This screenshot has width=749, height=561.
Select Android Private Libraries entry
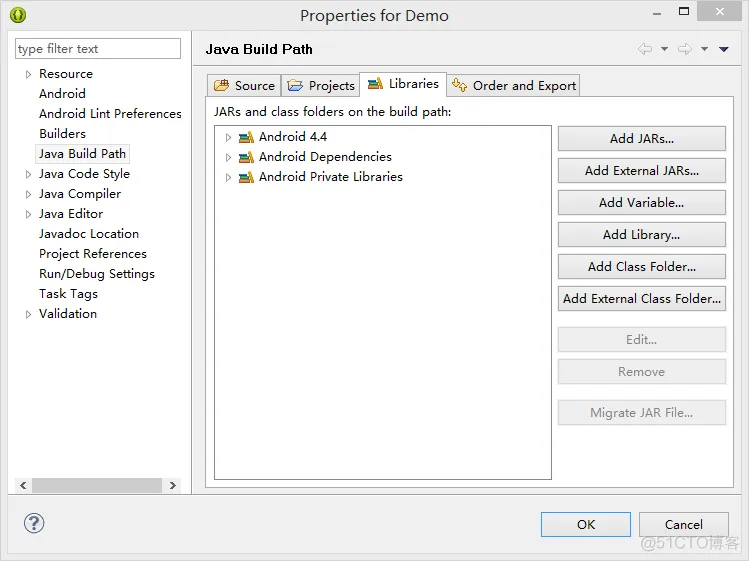click(331, 177)
